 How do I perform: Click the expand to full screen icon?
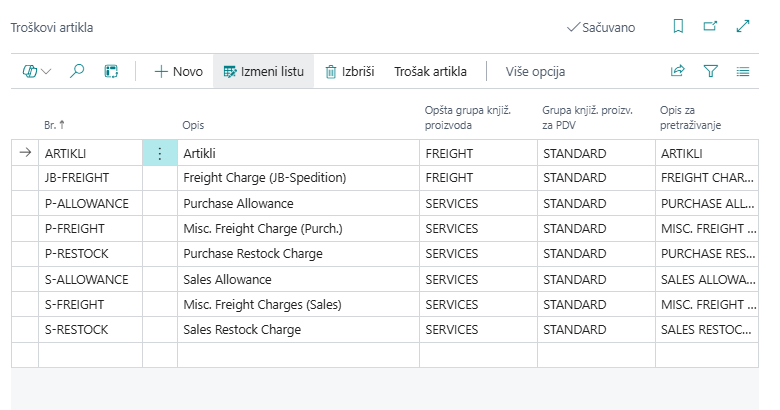tap(743, 27)
